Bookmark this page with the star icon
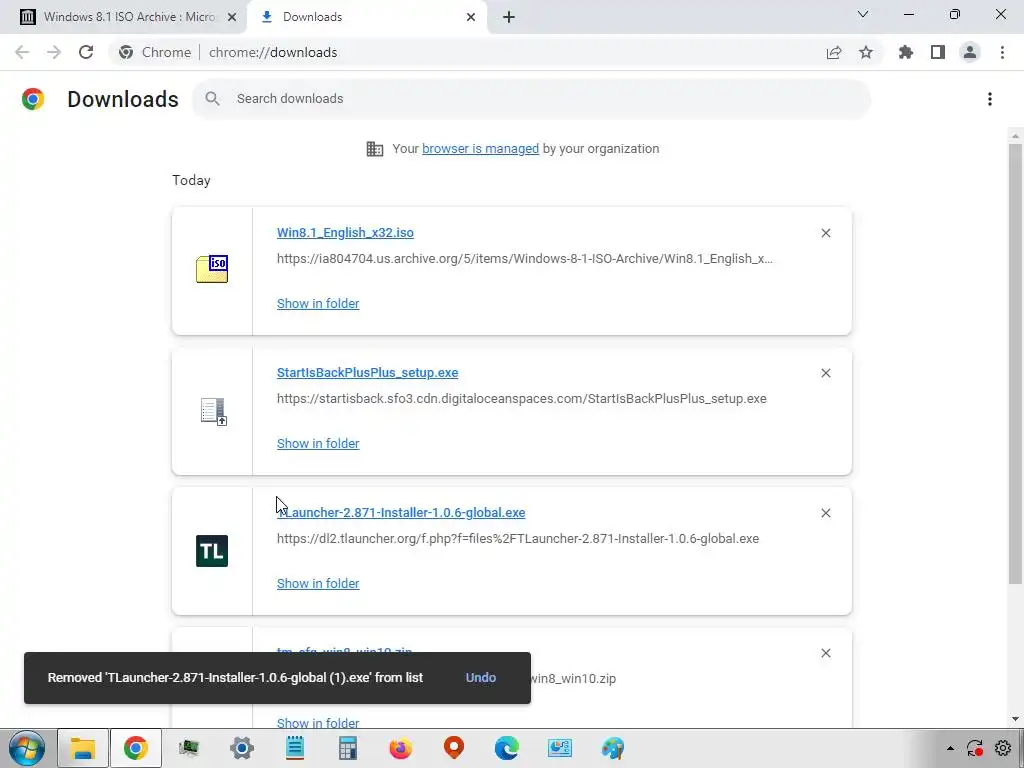 coord(866,52)
